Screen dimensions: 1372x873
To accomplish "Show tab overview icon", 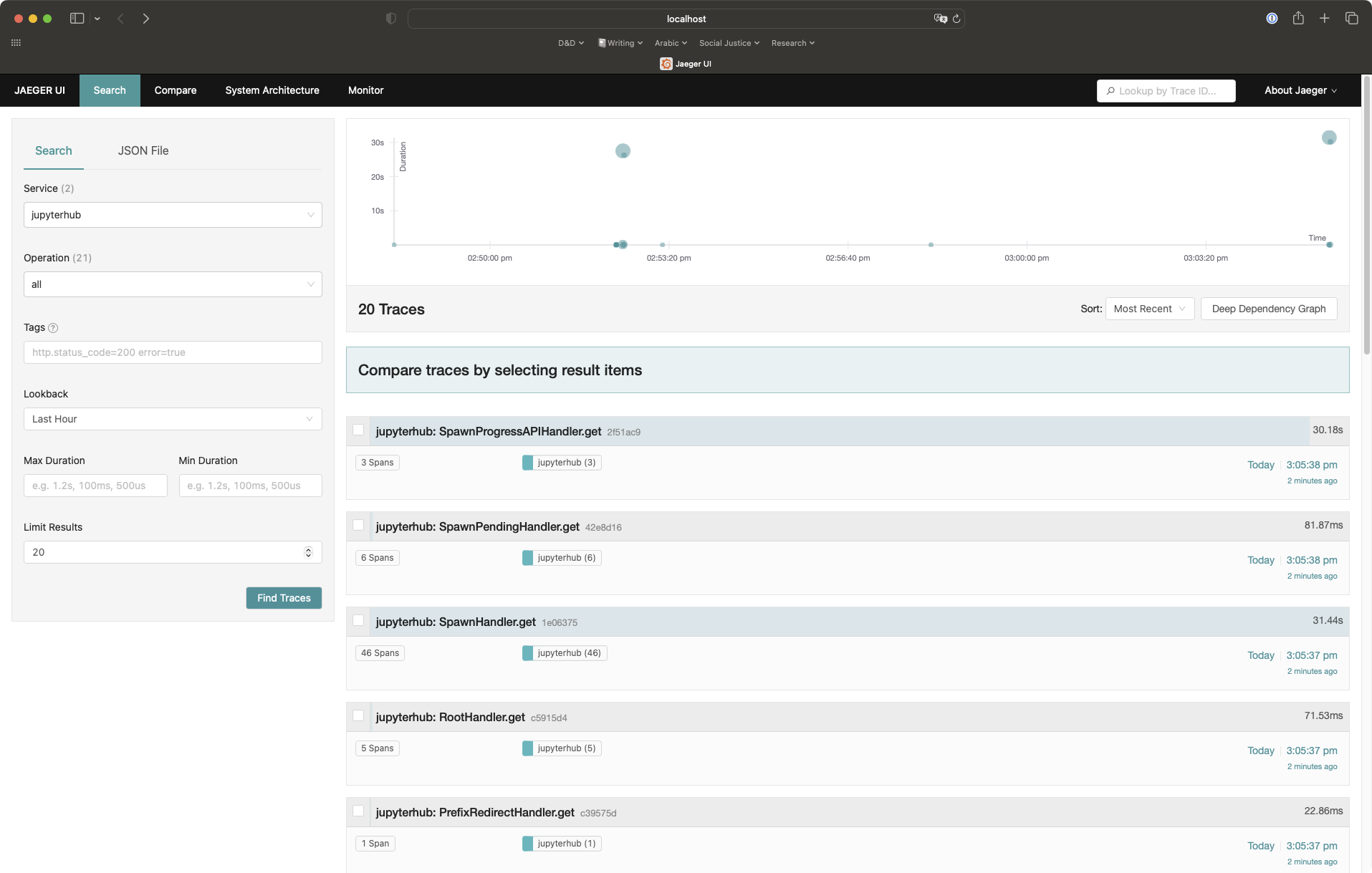I will [x=1351, y=19].
